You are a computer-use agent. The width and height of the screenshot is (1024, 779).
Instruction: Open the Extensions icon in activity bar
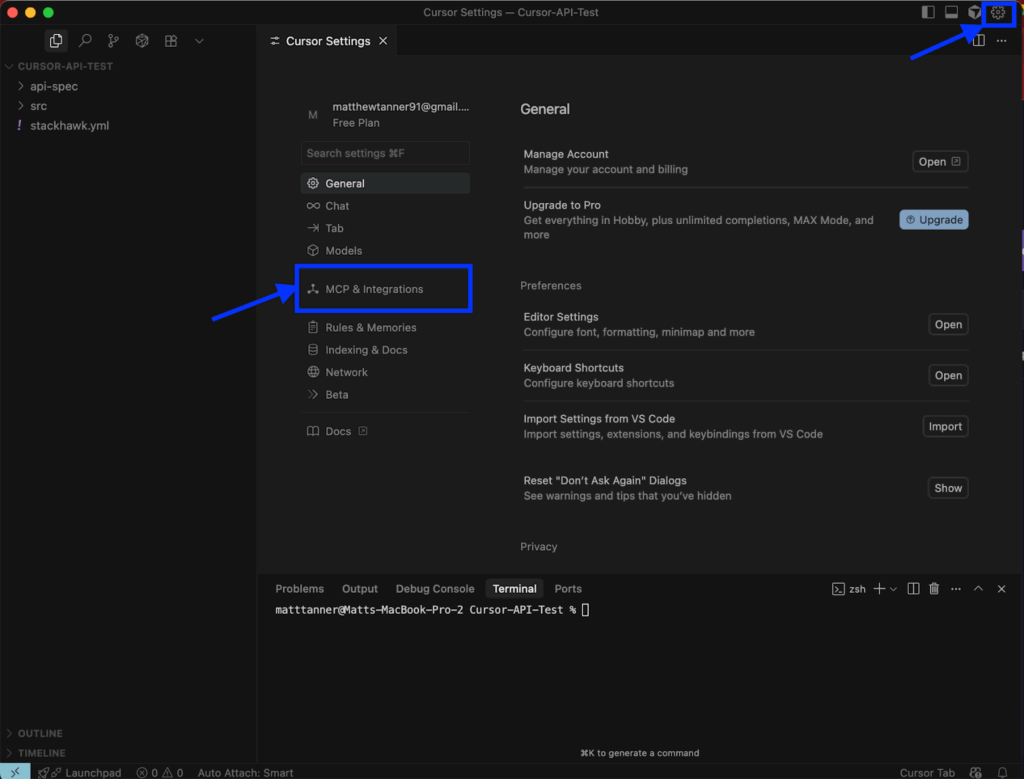point(171,40)
